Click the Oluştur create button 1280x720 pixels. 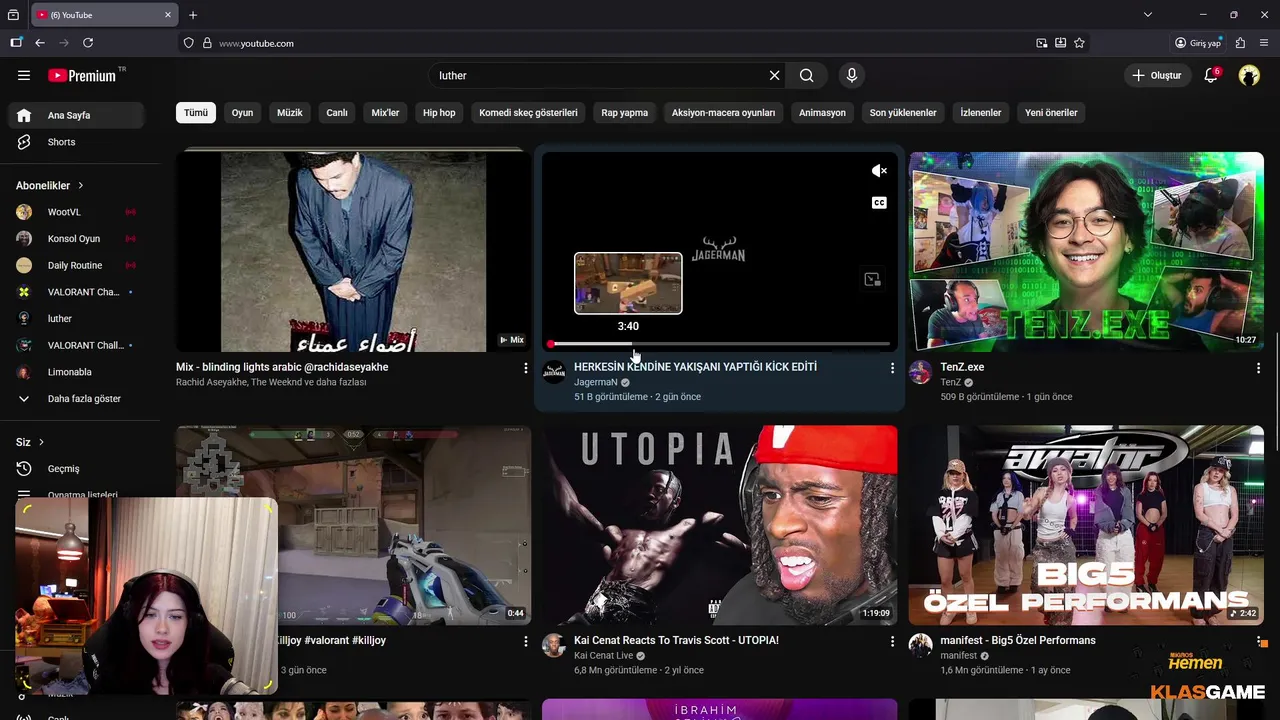[1157, 75]
